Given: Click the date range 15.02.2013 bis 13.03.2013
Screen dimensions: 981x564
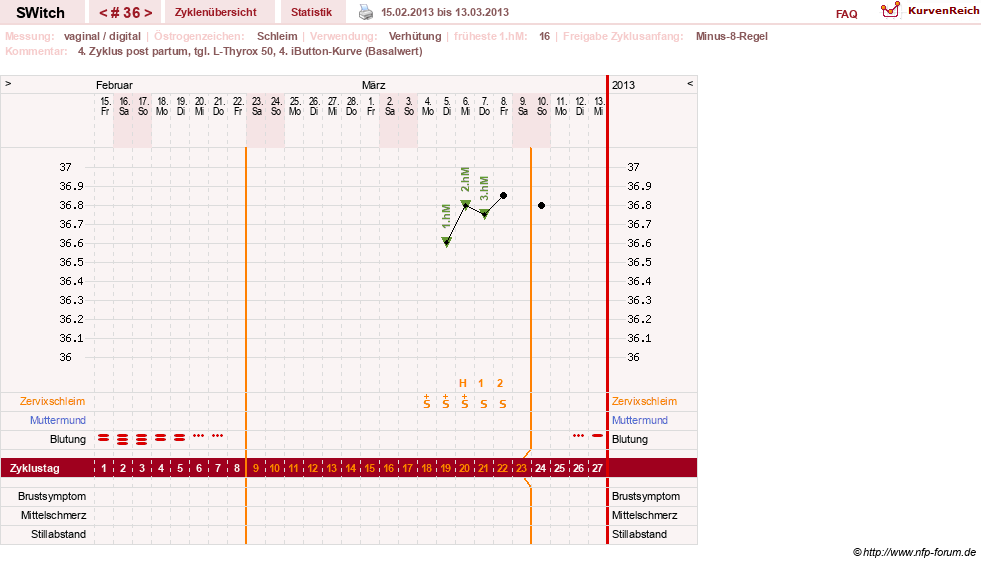Looking at the screenshot, I should [445, 12].
